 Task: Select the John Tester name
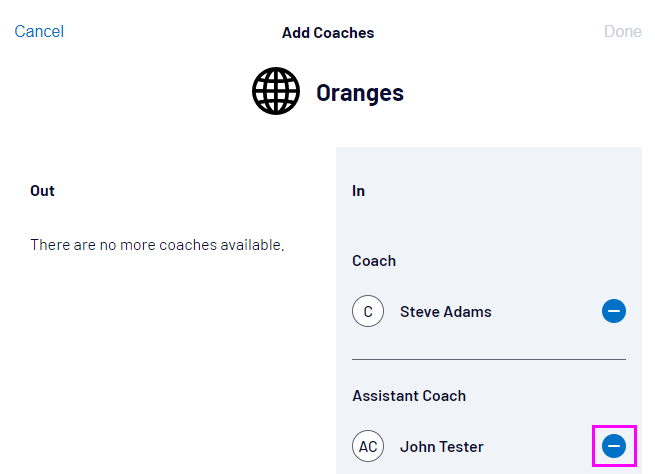tap(441, 446)
